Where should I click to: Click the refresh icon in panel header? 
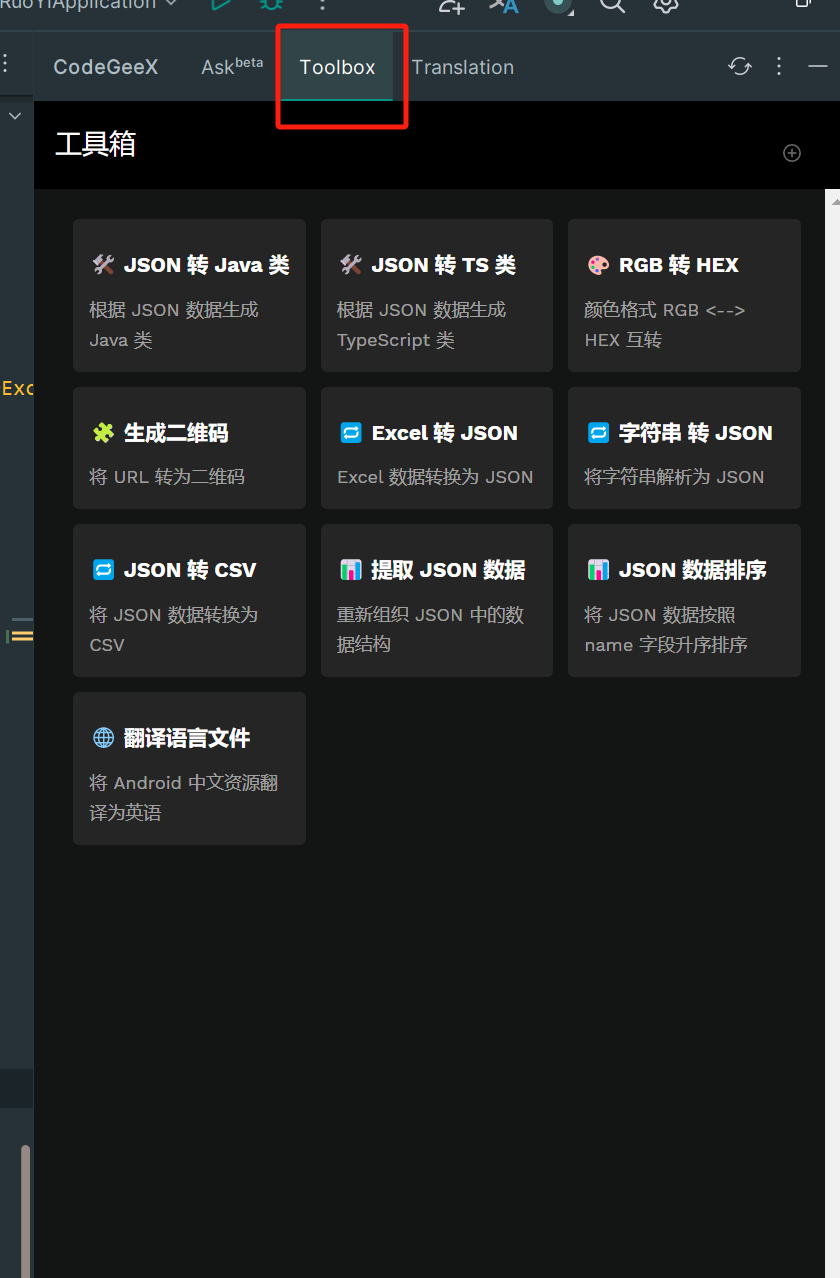(x=740, y=66)
